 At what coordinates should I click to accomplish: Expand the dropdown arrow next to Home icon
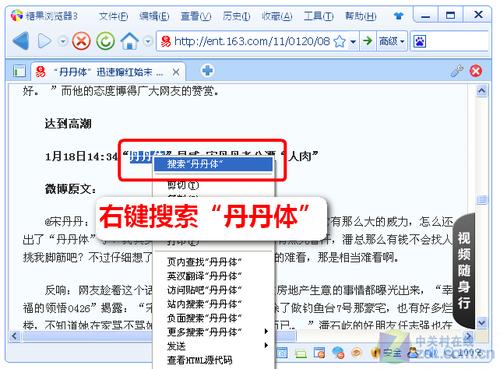[147, 42]
